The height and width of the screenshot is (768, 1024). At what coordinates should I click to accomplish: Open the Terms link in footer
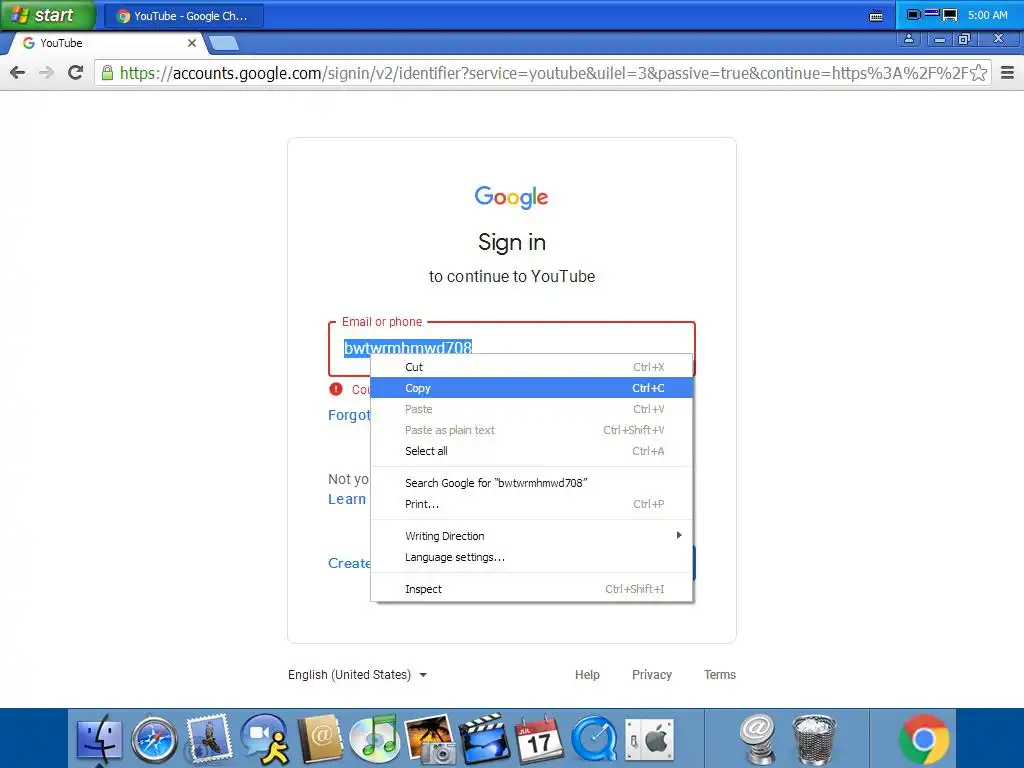point(720,675)
